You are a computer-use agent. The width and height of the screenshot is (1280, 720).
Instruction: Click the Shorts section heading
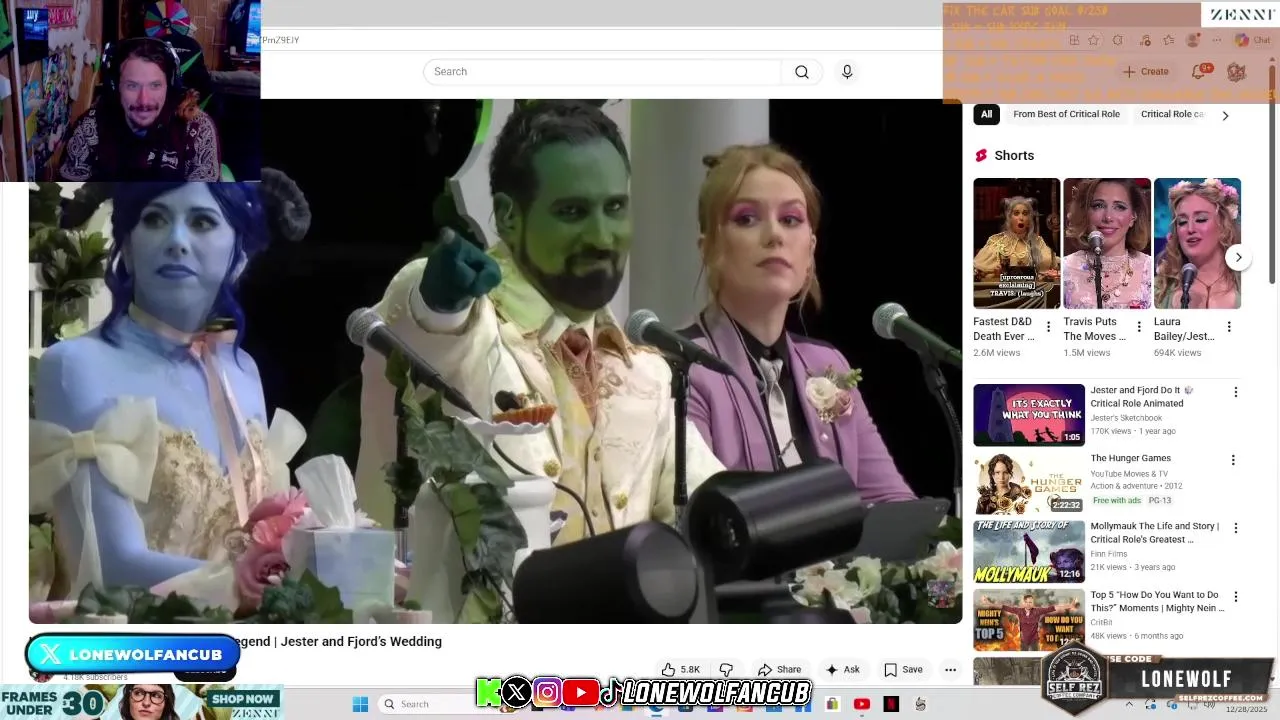(x=1014, y=155)
